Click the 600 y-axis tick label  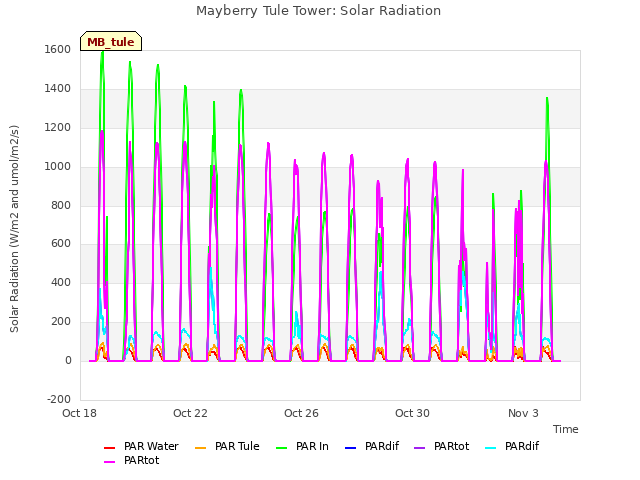coord(61,244)
